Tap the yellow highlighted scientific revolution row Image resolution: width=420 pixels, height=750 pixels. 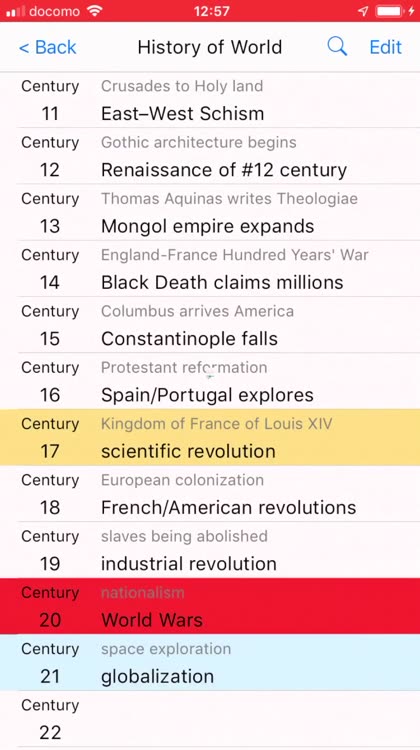click(210, 437)
